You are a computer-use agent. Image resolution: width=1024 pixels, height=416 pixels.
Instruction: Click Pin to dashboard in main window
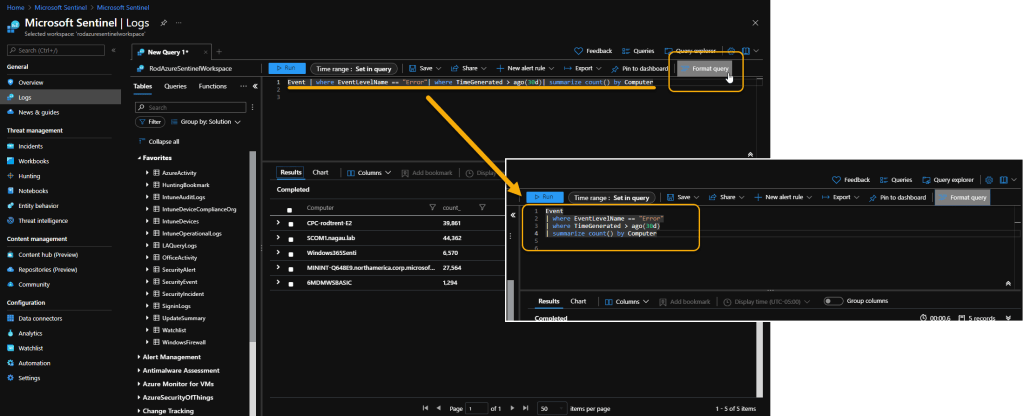(638, 69)
